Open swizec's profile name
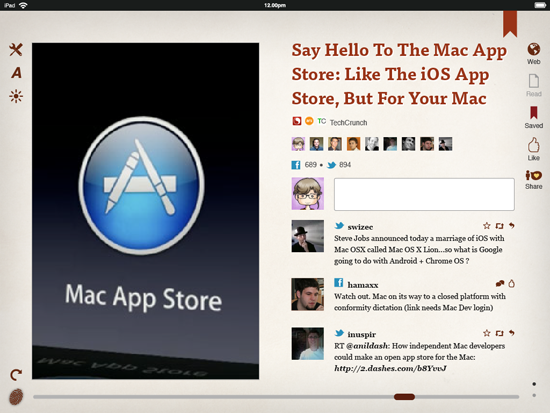Image resolution: width=550 pixels, height=413 pixels. [x=360, y=227]
